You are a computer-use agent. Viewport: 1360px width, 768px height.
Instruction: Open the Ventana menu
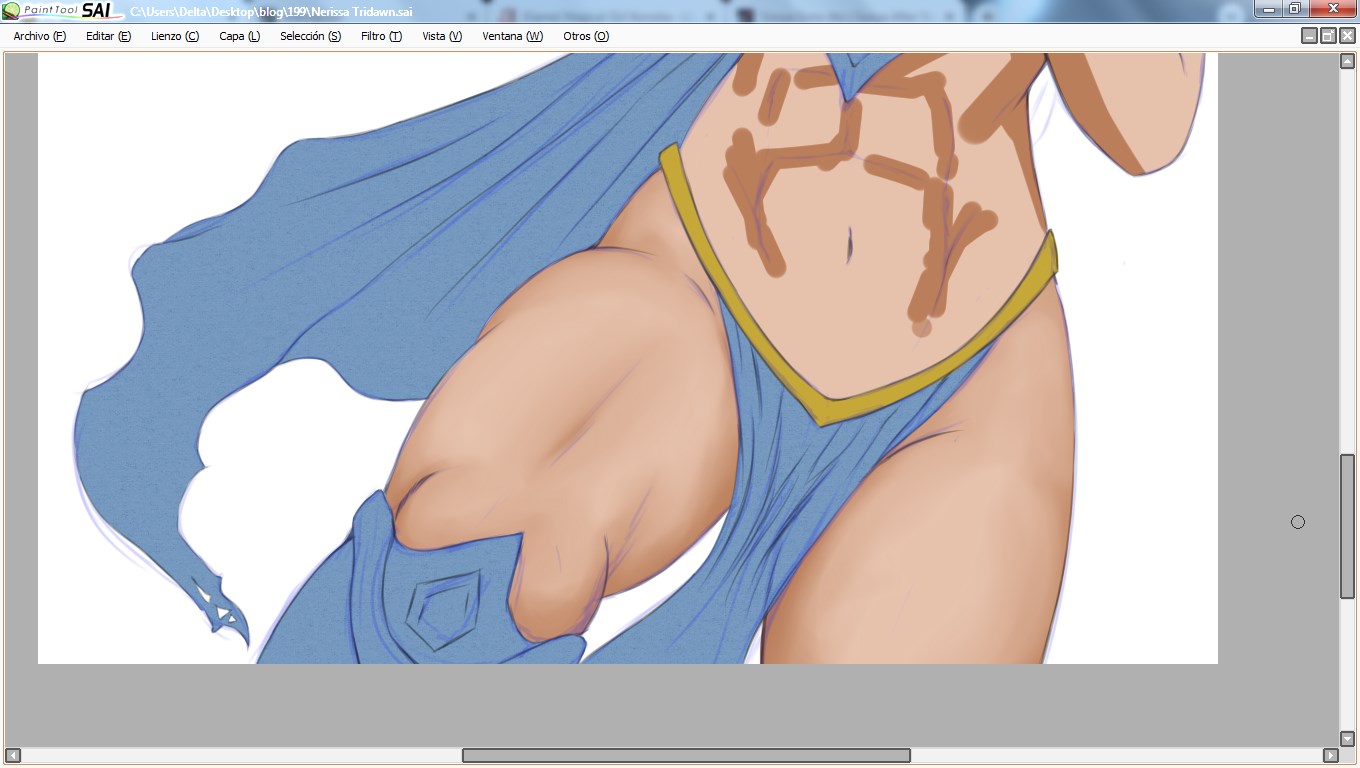pos(512,36)
